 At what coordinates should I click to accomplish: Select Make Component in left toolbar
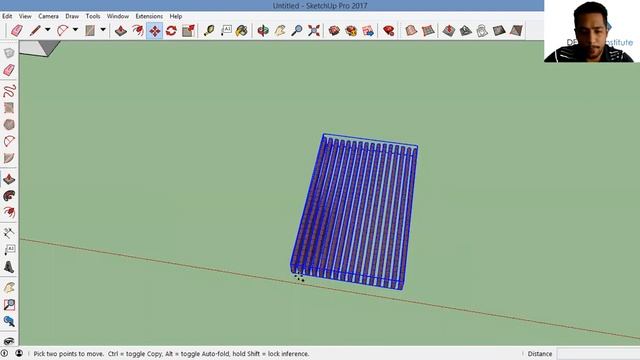9,53
